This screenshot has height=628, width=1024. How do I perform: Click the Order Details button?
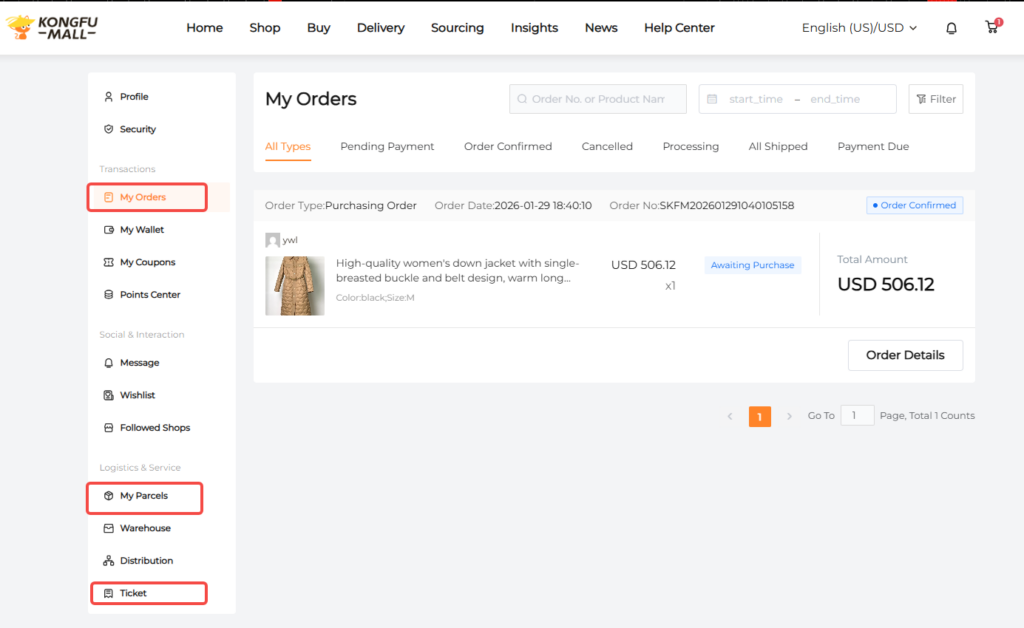coord(905,355)
